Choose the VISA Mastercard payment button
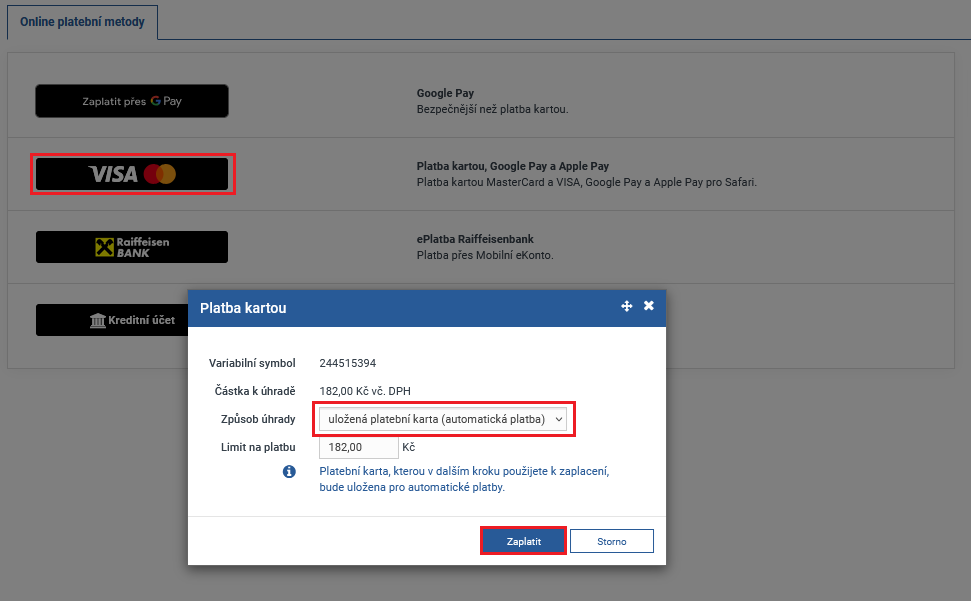The image size is (971, 601). coord(132,174)
